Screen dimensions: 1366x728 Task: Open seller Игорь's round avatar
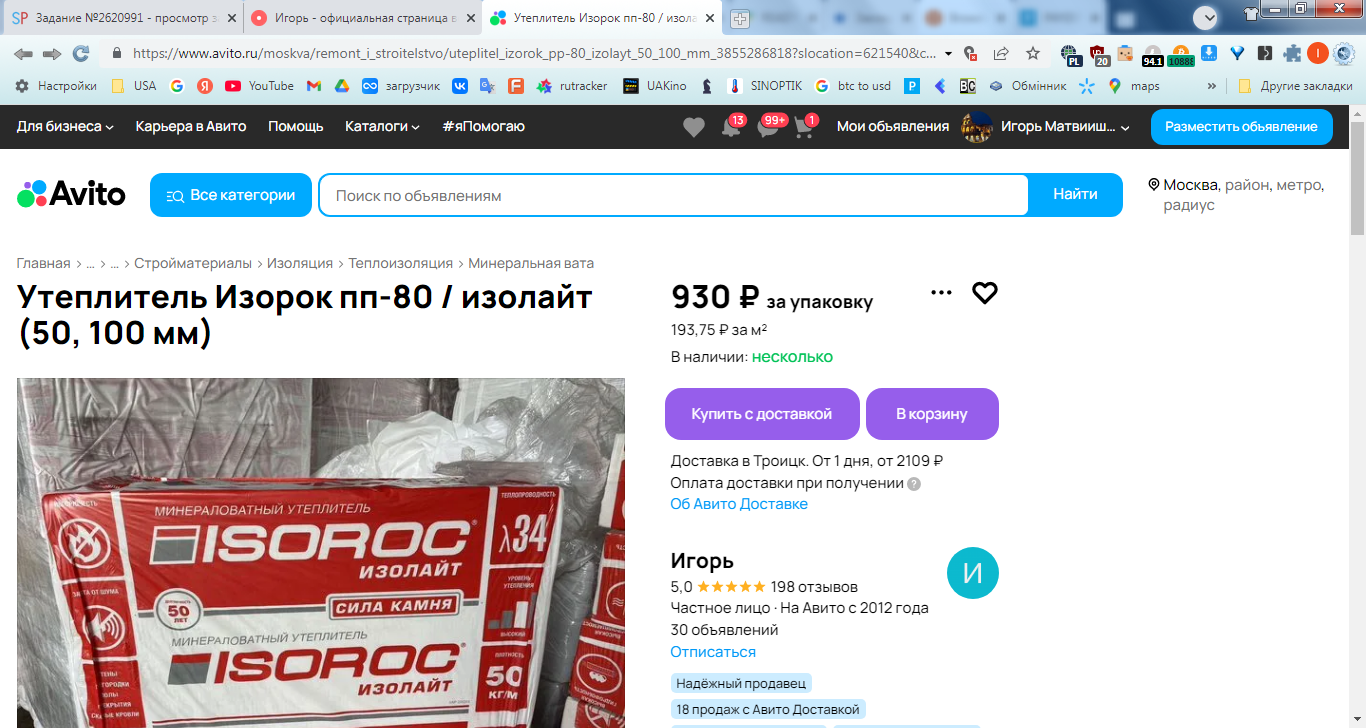pos(972,574)
